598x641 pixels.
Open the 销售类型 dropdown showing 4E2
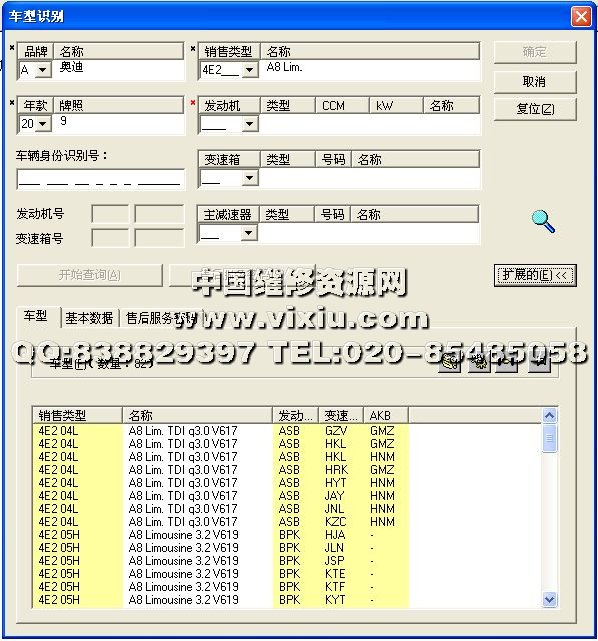tap(249, 70)
